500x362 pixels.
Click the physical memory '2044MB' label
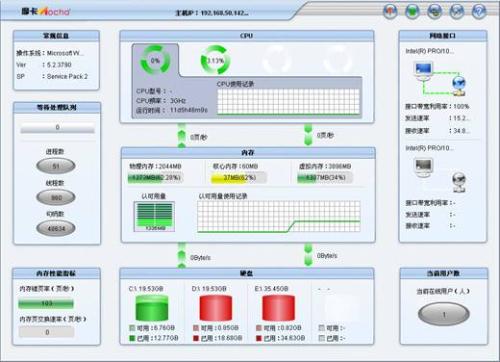[156, 166]
